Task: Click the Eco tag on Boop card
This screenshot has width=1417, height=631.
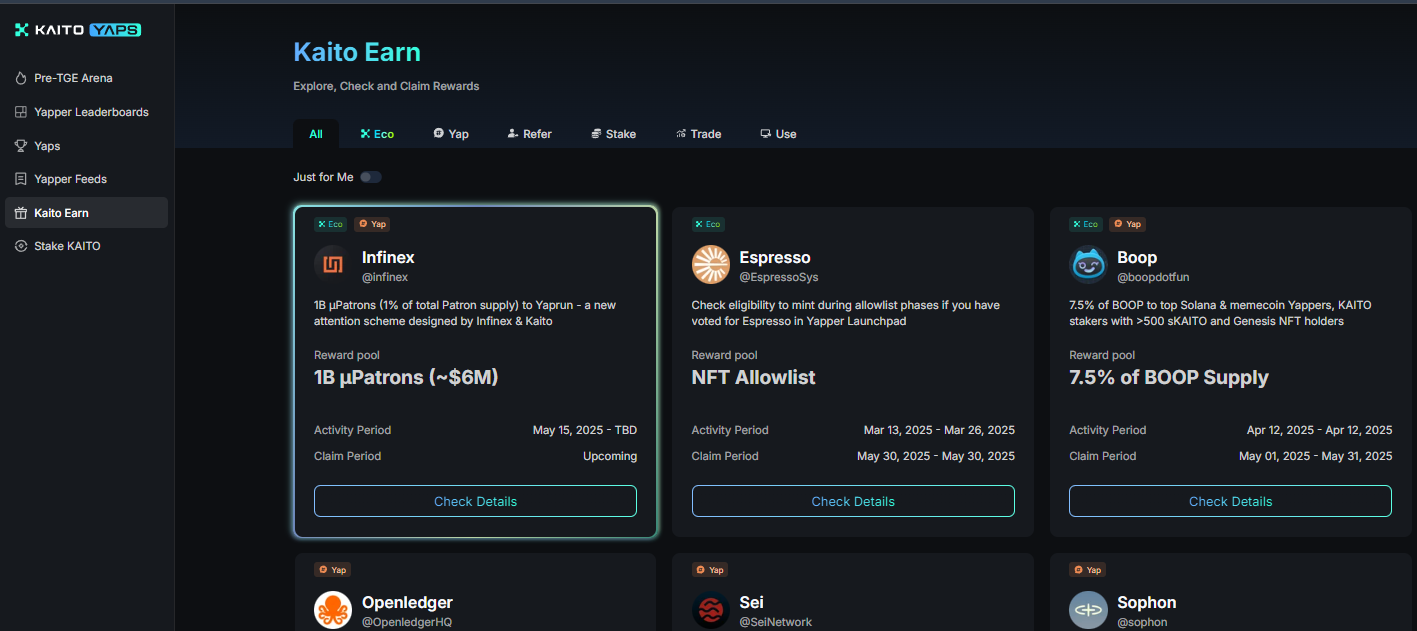Action: (1086, 224)
